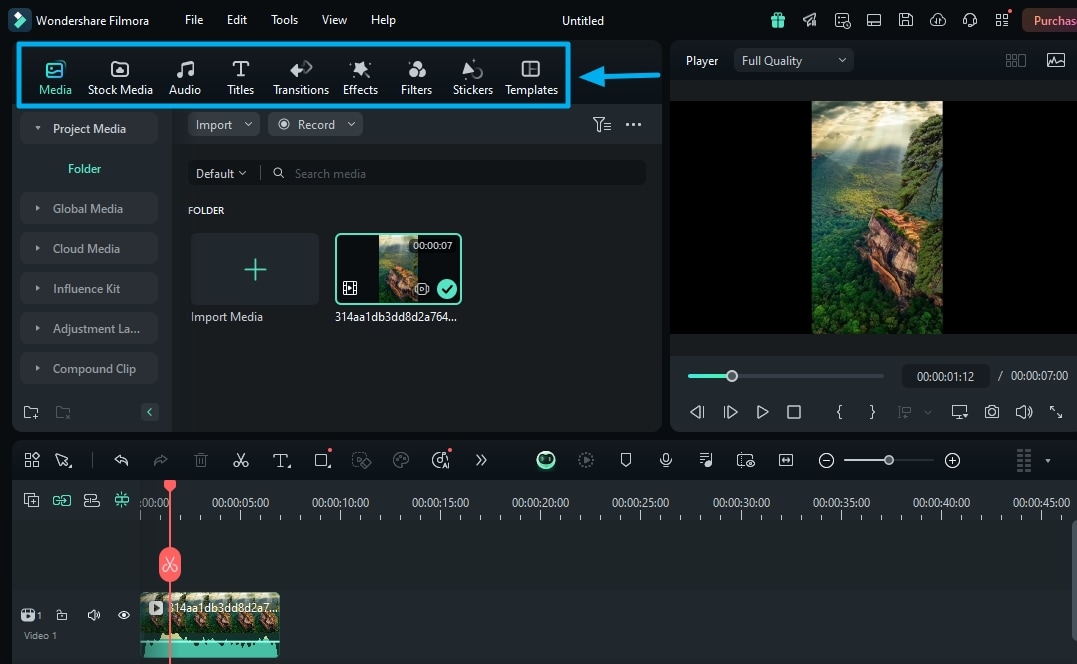Open the Effects panel
The height and width of the screenshot is (664, 1077).
click(360, 77)
